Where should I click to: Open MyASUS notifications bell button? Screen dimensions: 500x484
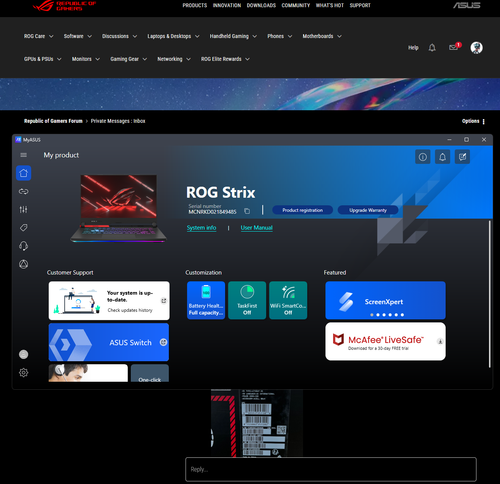(442, 157)
